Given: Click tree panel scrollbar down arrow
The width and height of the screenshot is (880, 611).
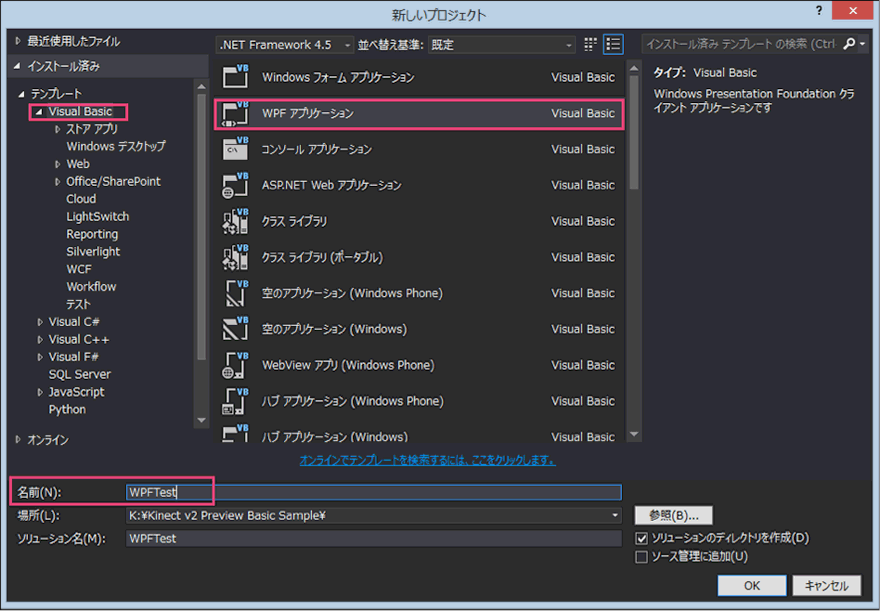Looking at the screenshot, I should tap(201, 420).
